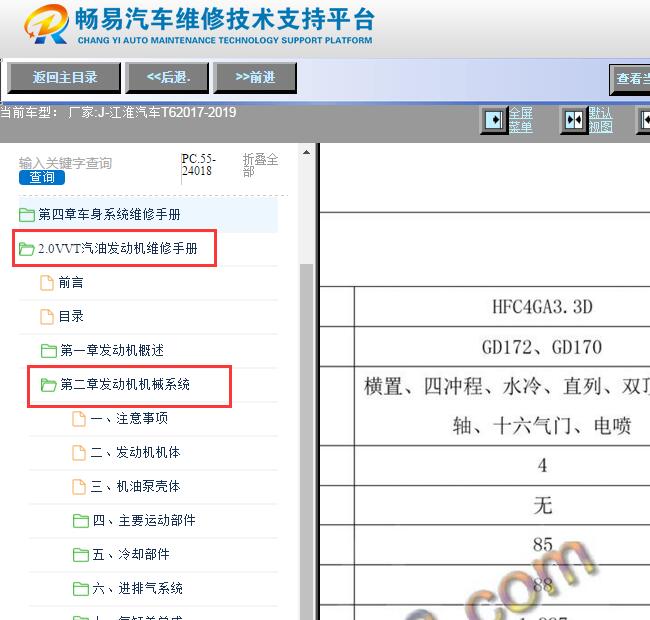This screenshot has height=620, width=650.
Task: Click the blue 查询 search button
Action: (x=42, y=177)
